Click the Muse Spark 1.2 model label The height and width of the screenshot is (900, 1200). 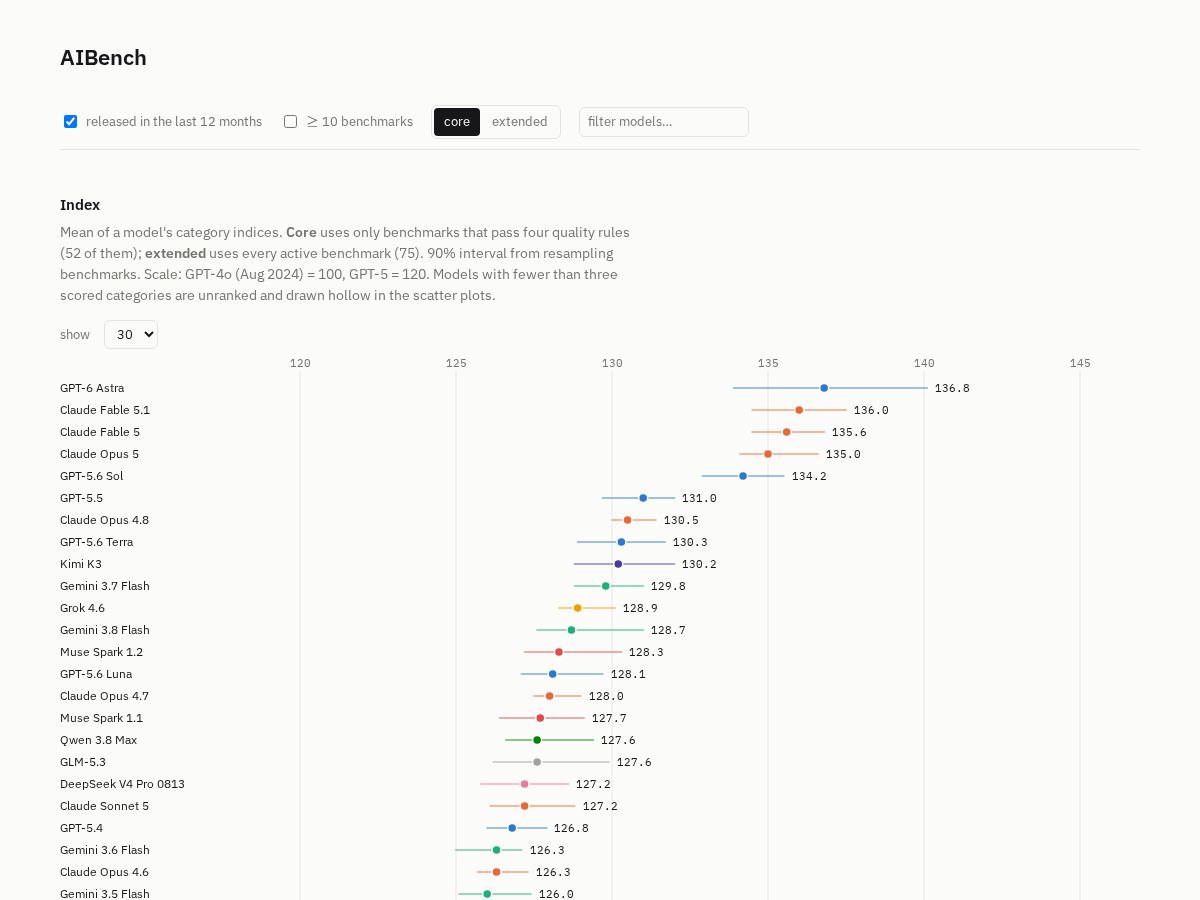pos(102,652)
